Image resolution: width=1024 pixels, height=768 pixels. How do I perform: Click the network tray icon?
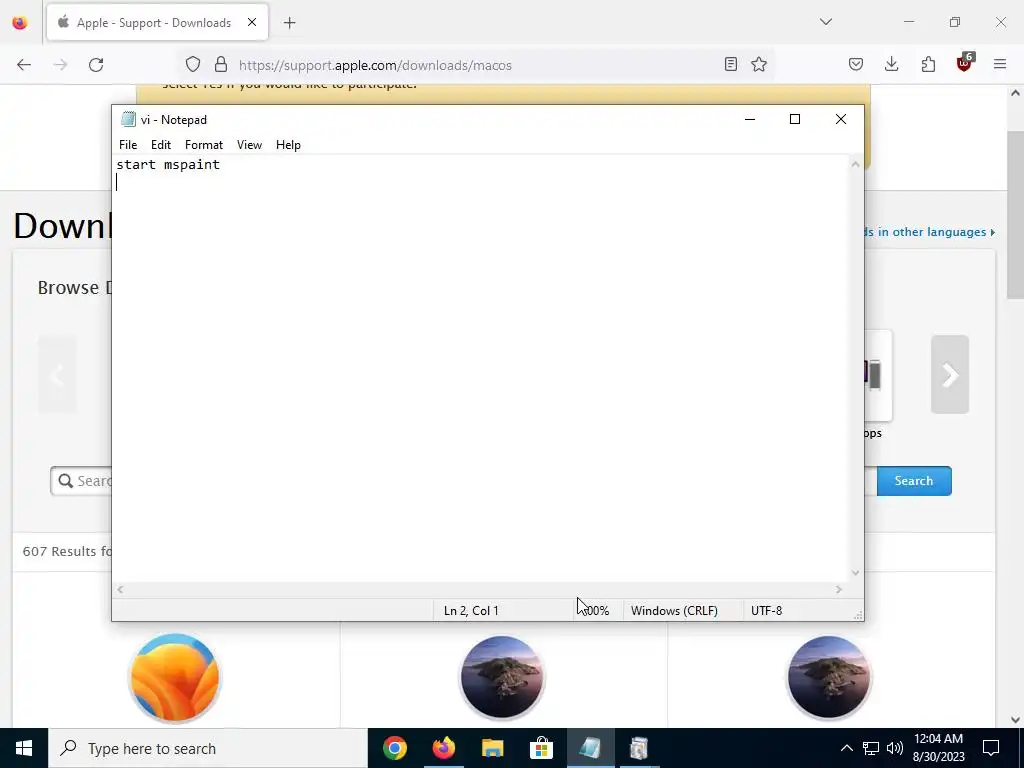click(x=871, y=748)
